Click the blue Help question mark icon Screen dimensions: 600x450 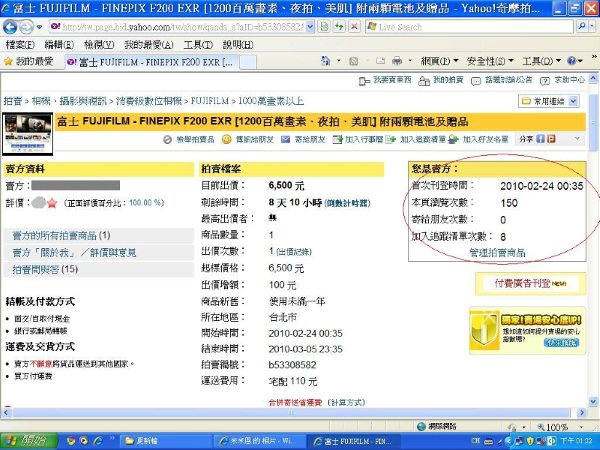(x=572, y=61)
